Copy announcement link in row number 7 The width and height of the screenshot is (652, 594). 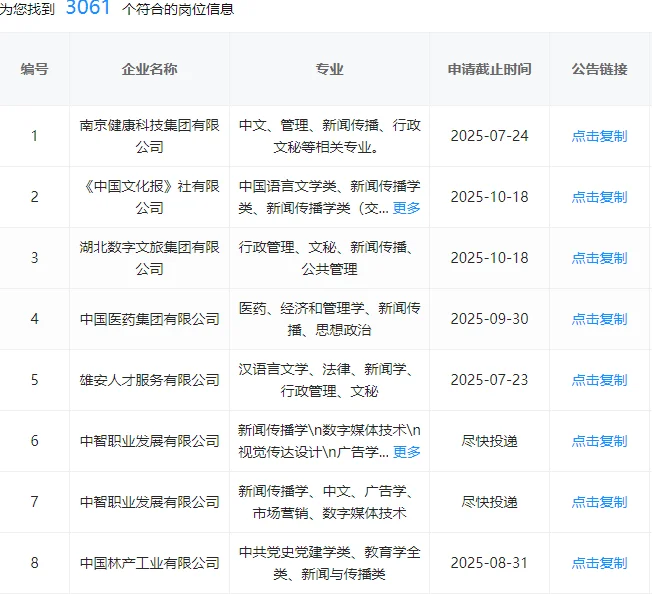[x=599, y=502]
